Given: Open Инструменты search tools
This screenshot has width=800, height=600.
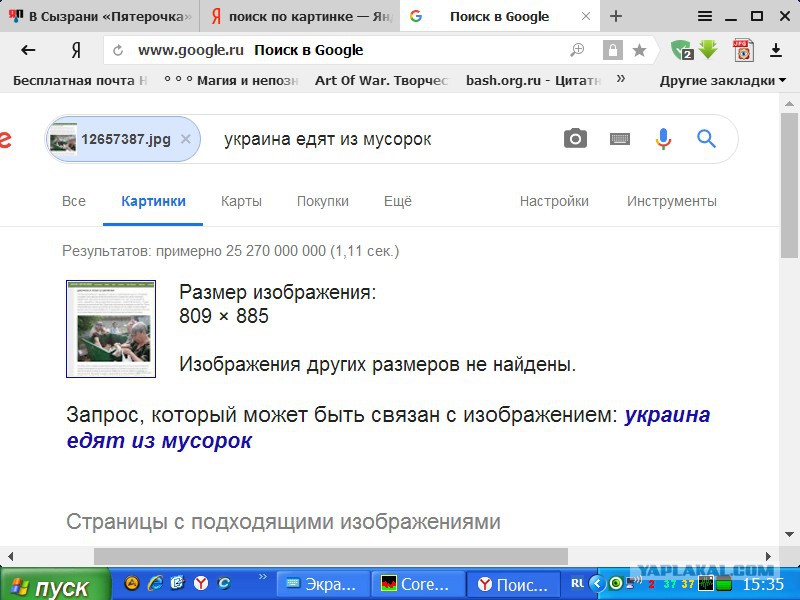Looking at the screenshot, I should [x=671, y=201].
